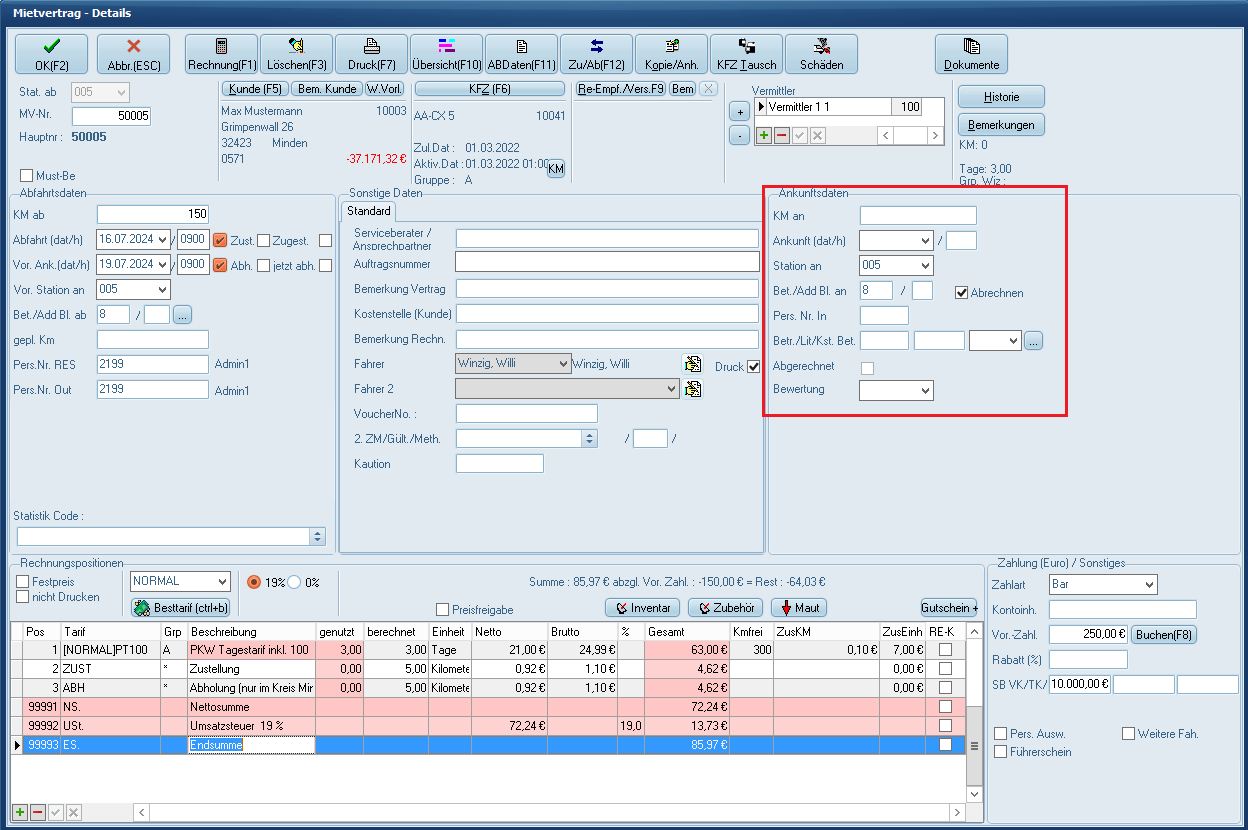
Task: Select the Standard tab
Action: click(369, 212)
